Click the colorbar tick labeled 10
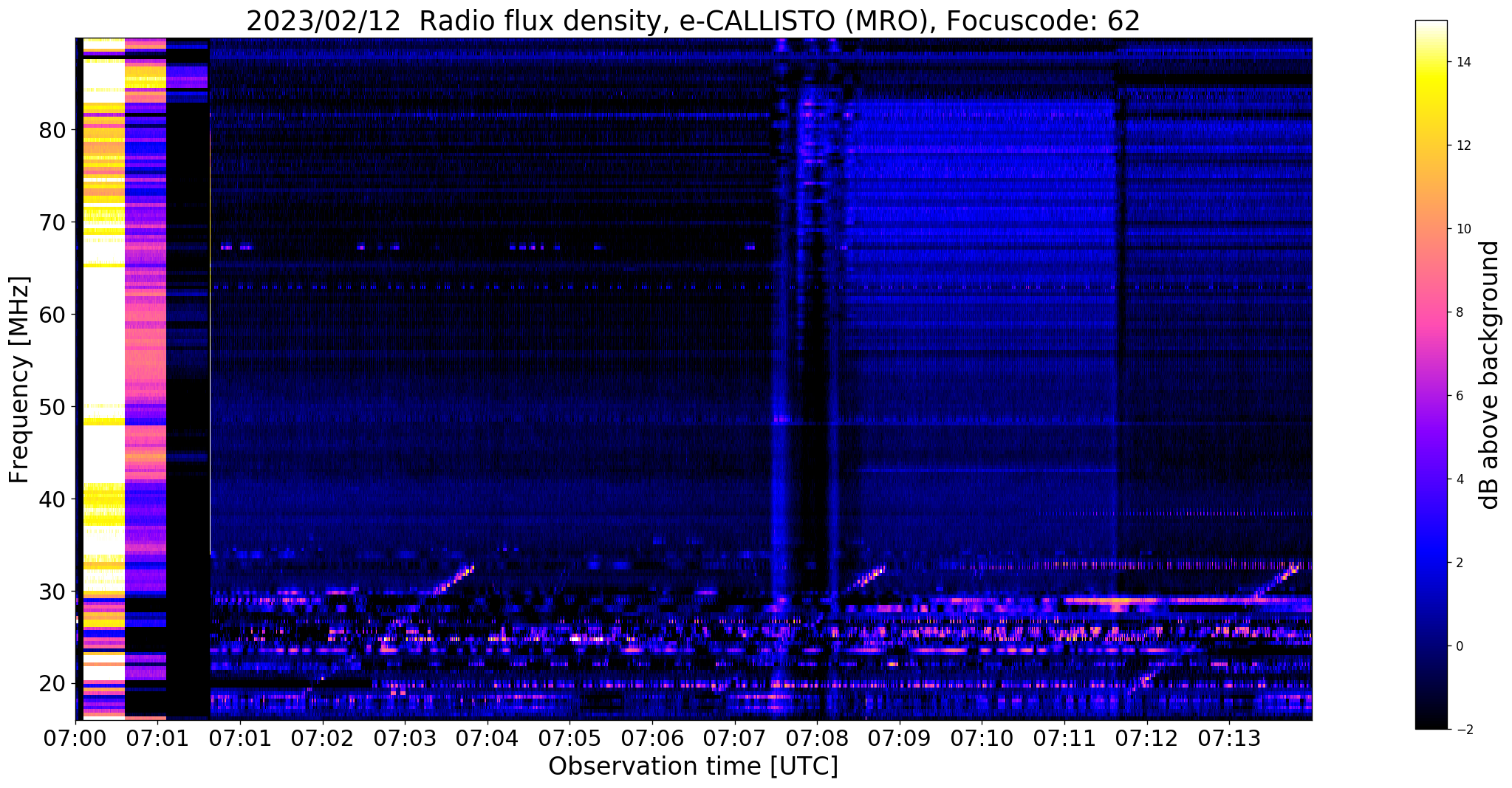This screenshot has height=788, width=1512. click(1463, 229)
